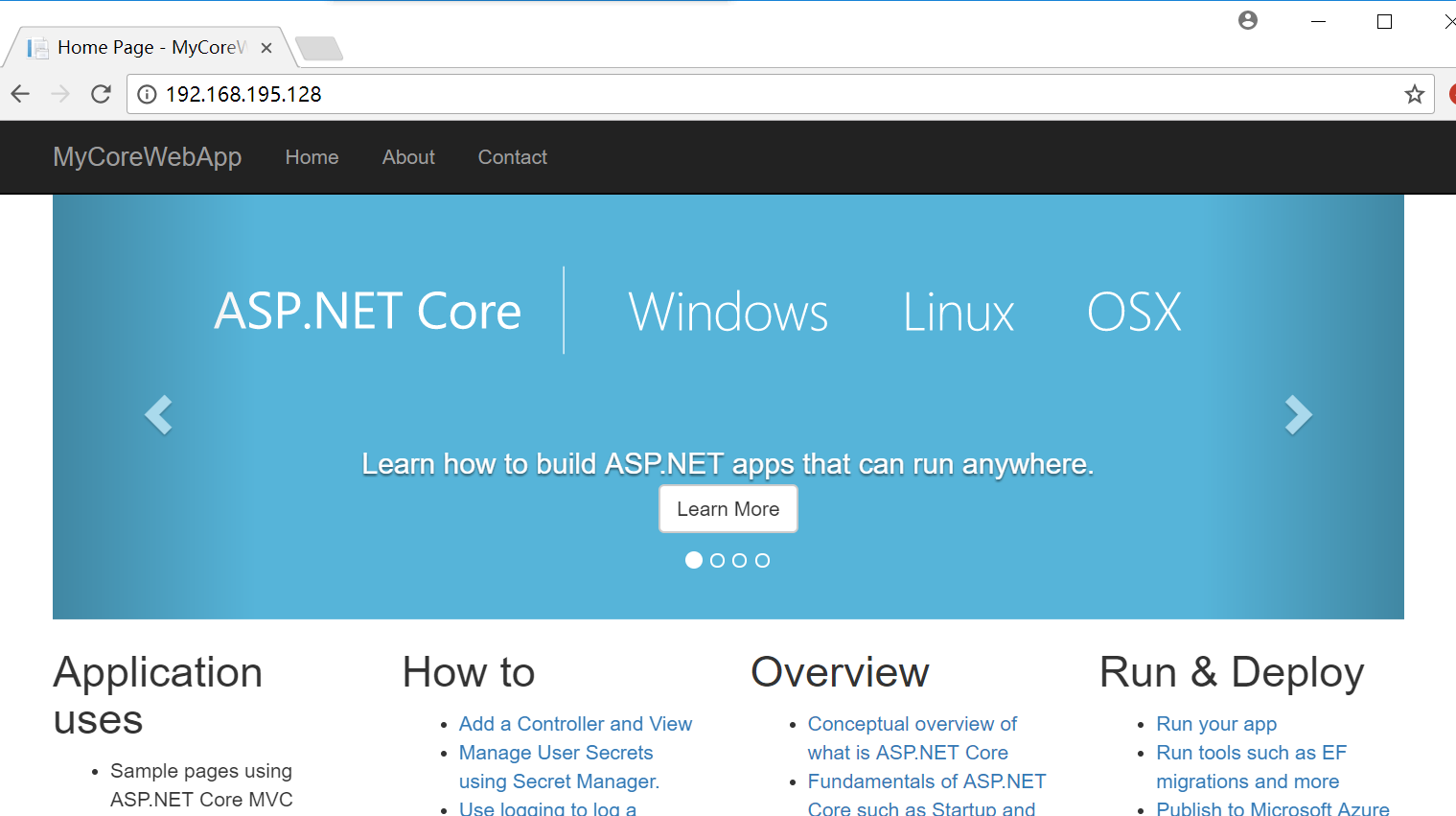1456x816 pixels.
Task: Open Add a Controller and View link
Action: point(575,724)
